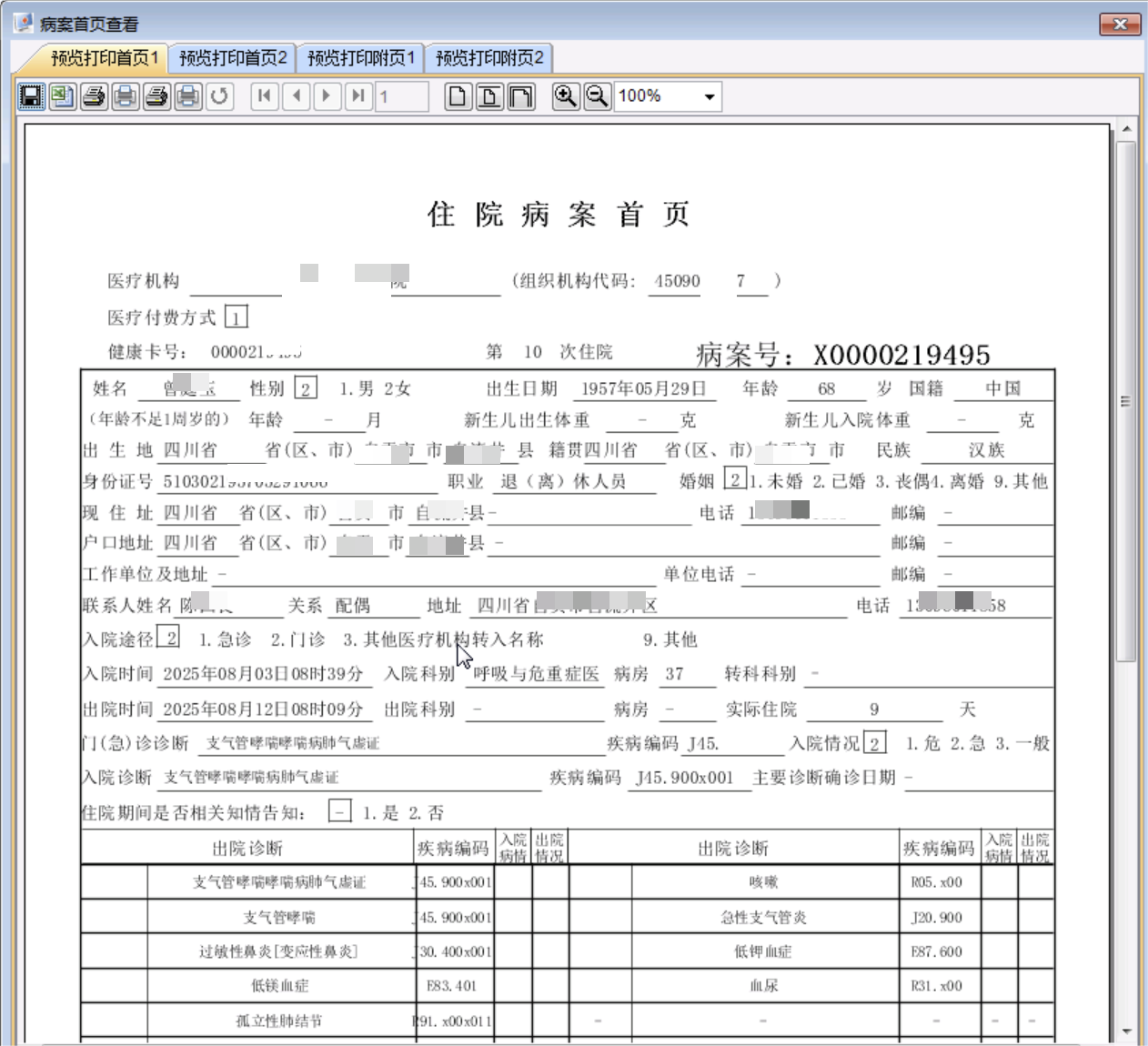This screenshot has width=1148, height=1046.
Task: Click discharge time 2025年08月12日08时09分
Action: pos(263,709)
